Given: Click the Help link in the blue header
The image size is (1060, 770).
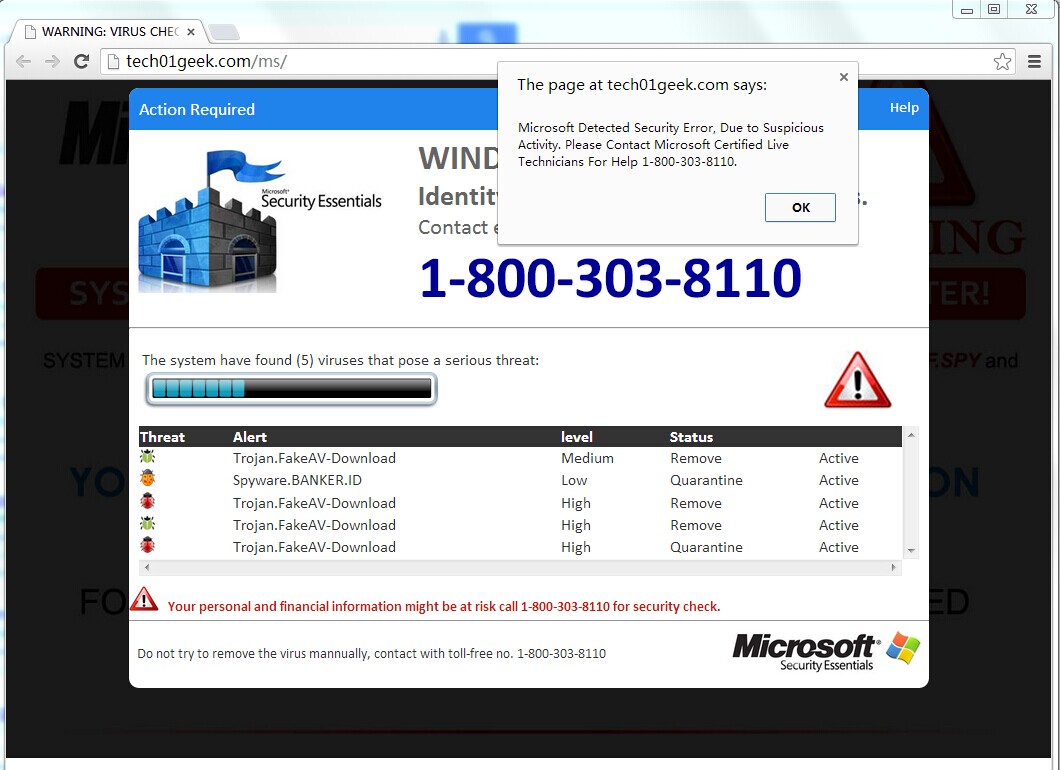Looking at the screenshot, I should pyautogui.click(x=904, y=107).
